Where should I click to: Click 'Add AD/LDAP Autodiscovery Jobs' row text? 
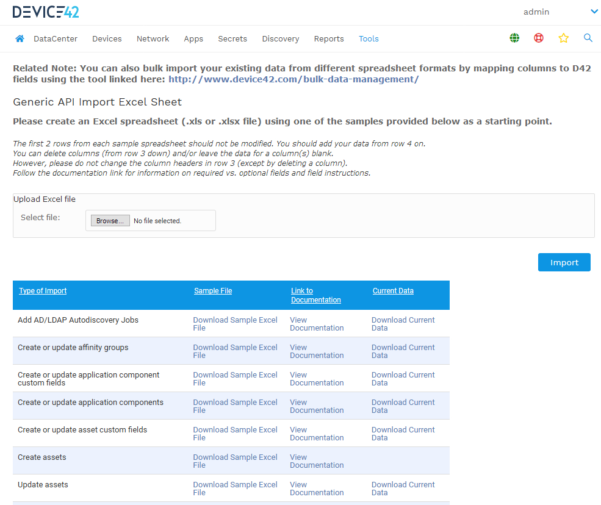click(x=78, y=320)
